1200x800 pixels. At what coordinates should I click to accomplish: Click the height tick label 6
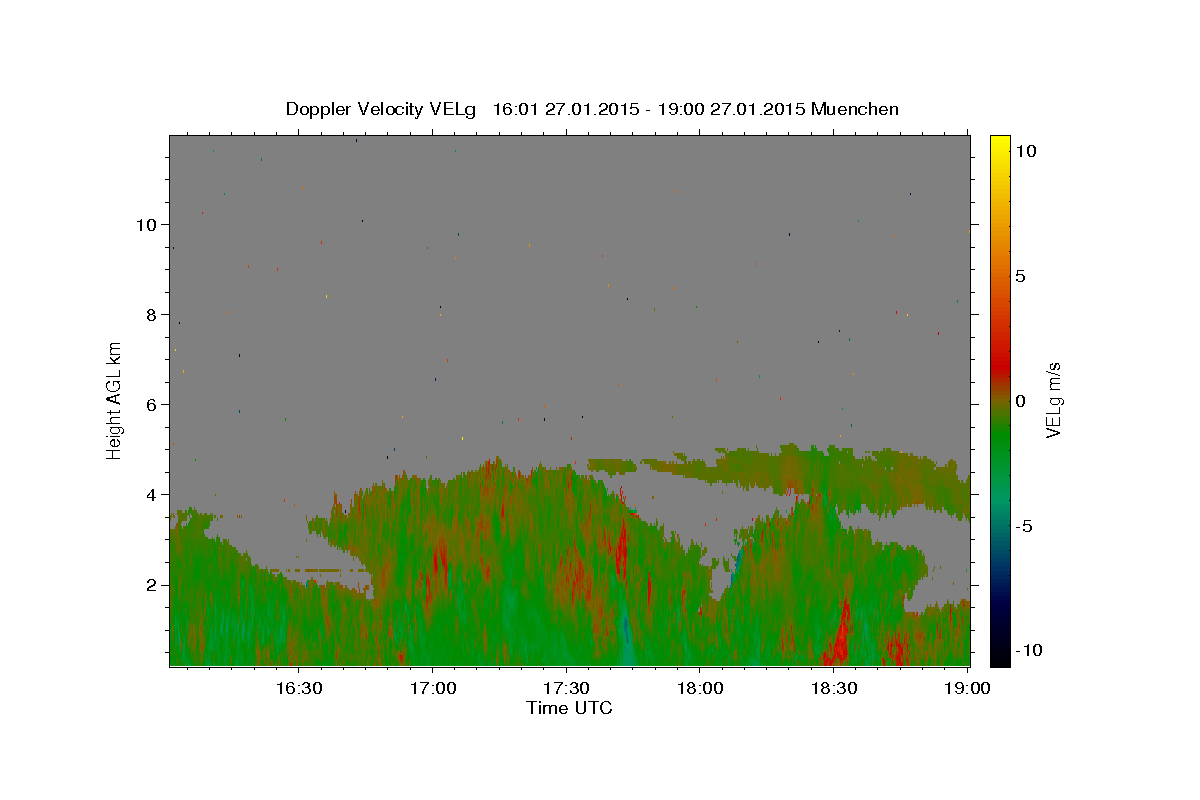pos(150,404)
